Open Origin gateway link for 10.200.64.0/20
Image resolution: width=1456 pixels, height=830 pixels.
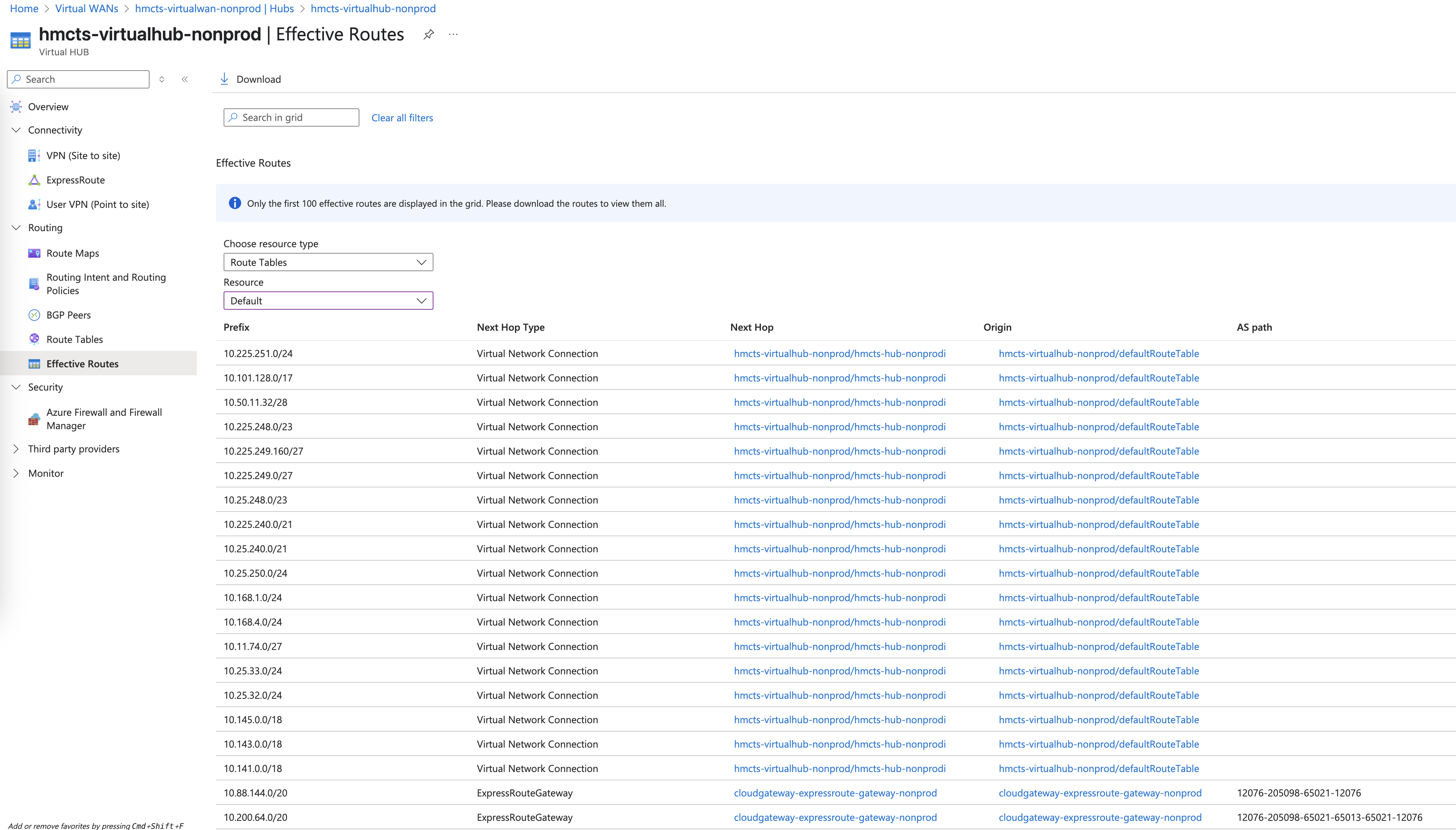click(x=1100, y=817)
